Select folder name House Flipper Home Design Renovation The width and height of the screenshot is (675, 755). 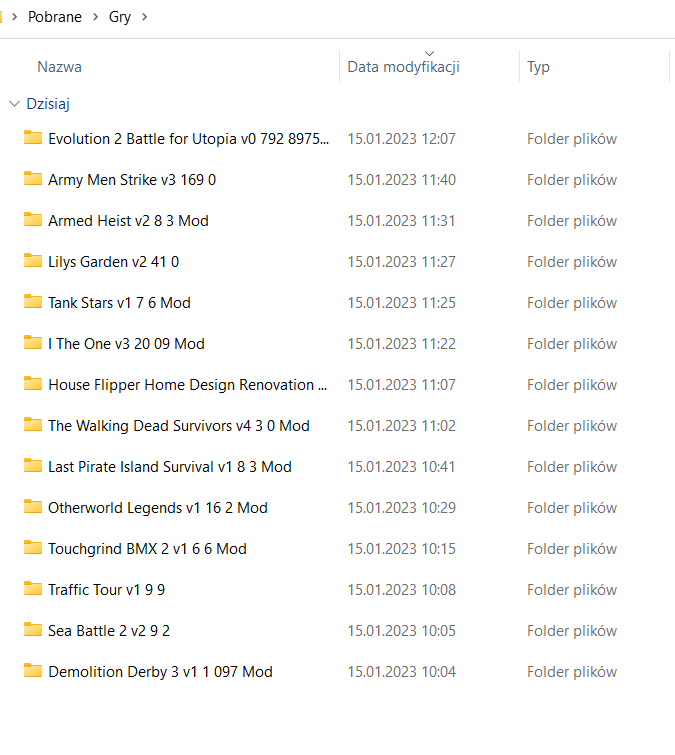188,385
